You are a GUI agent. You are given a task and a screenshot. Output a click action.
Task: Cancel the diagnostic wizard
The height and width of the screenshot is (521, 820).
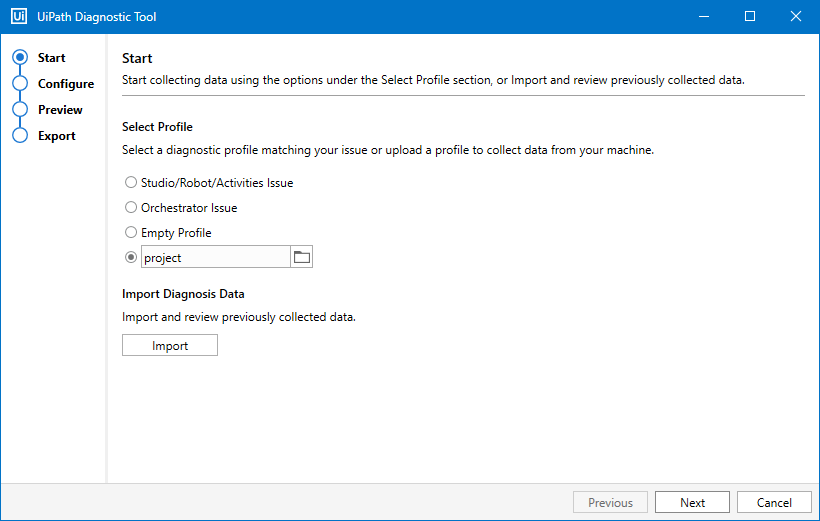[x=774, y=503]
